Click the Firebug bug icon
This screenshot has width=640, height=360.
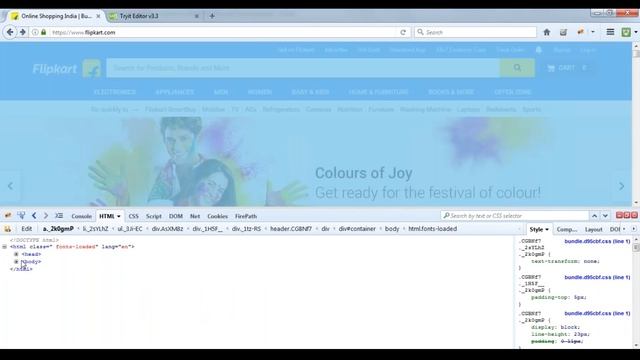coord(8,216)
